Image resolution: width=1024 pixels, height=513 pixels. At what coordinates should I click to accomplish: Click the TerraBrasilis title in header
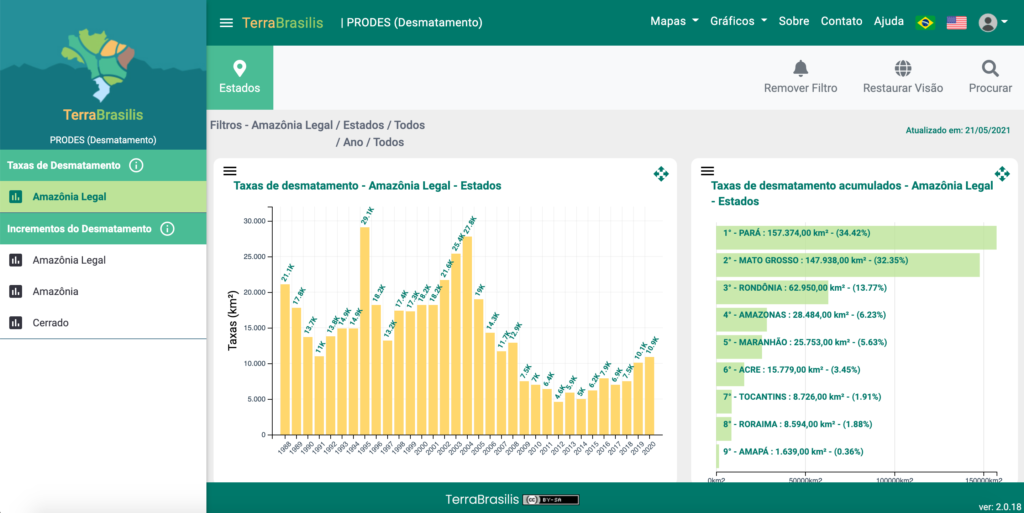tap(282, 23)
